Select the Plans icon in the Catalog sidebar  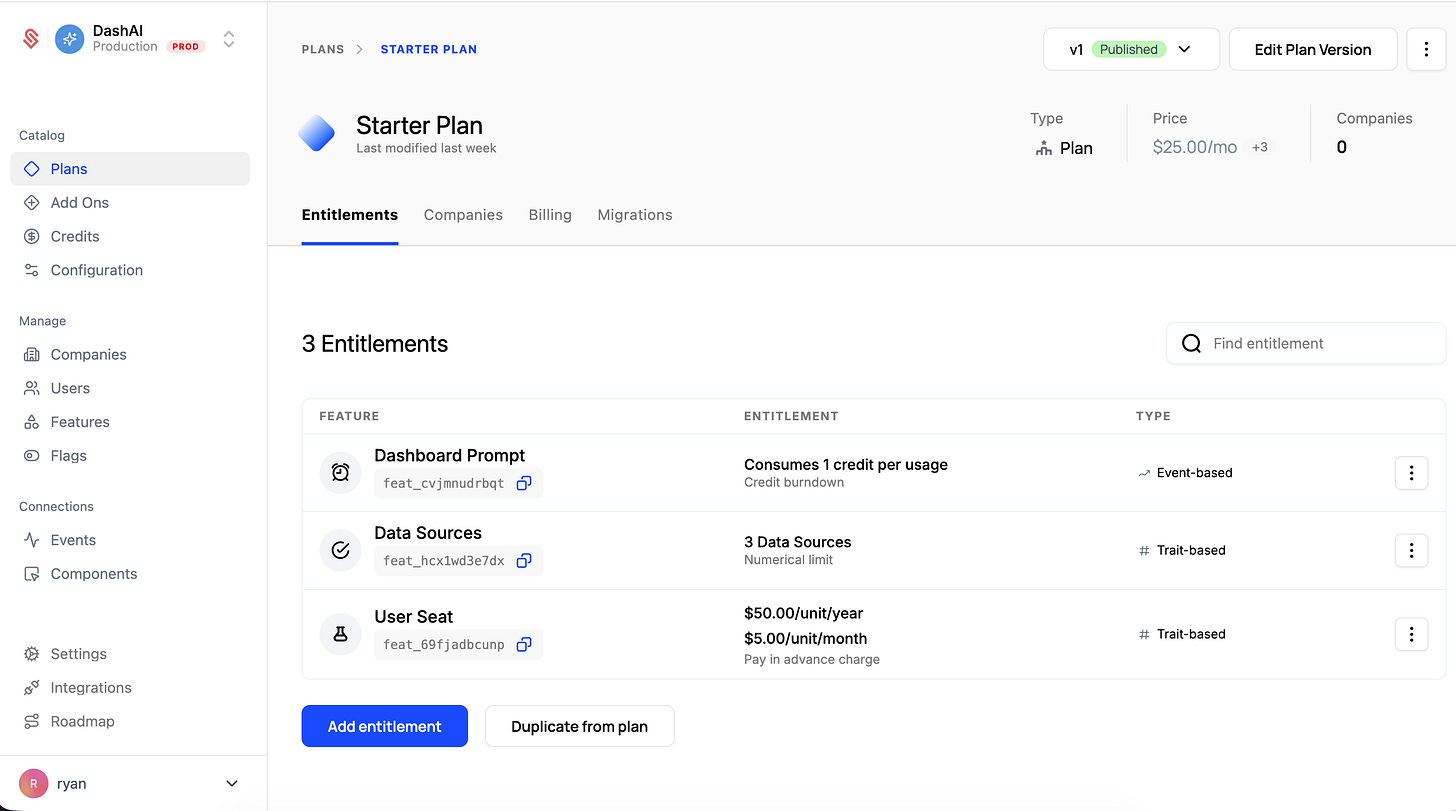31,168
